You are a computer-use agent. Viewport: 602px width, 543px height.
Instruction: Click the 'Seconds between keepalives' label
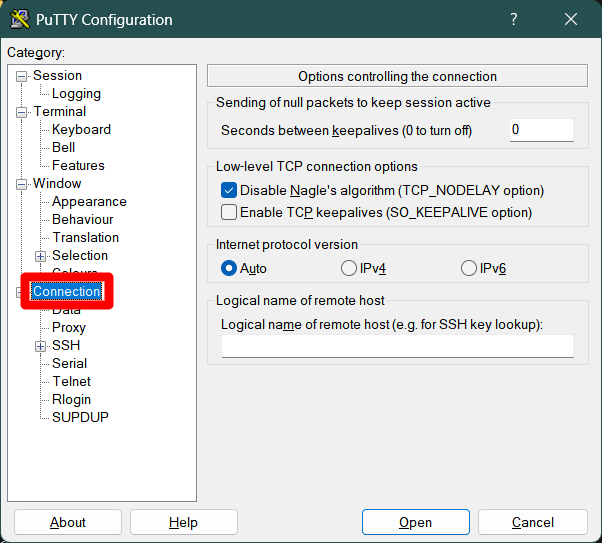(x=346, y=131)
